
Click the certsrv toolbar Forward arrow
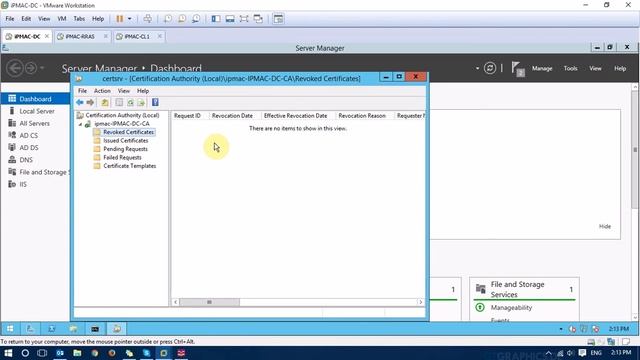pyautogui.click(x=90, y=102)
